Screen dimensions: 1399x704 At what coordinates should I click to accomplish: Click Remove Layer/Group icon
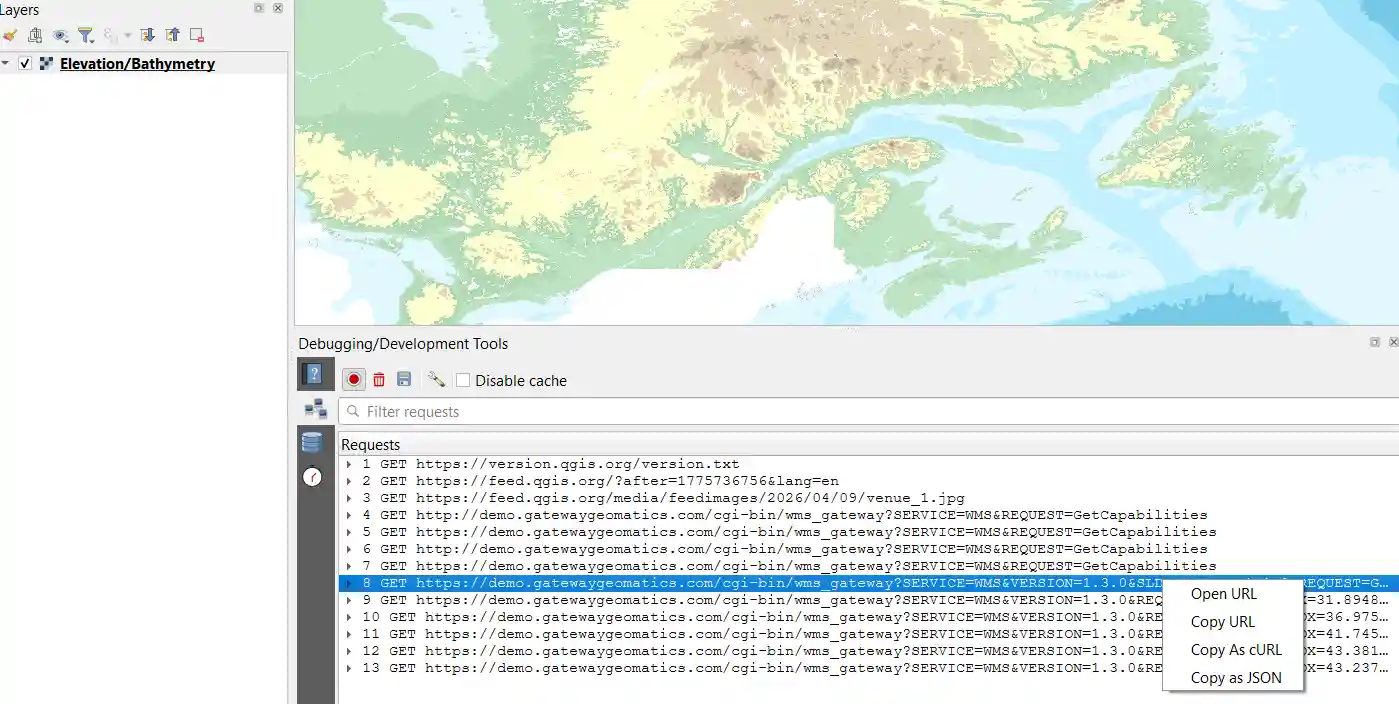coord(197,35)
